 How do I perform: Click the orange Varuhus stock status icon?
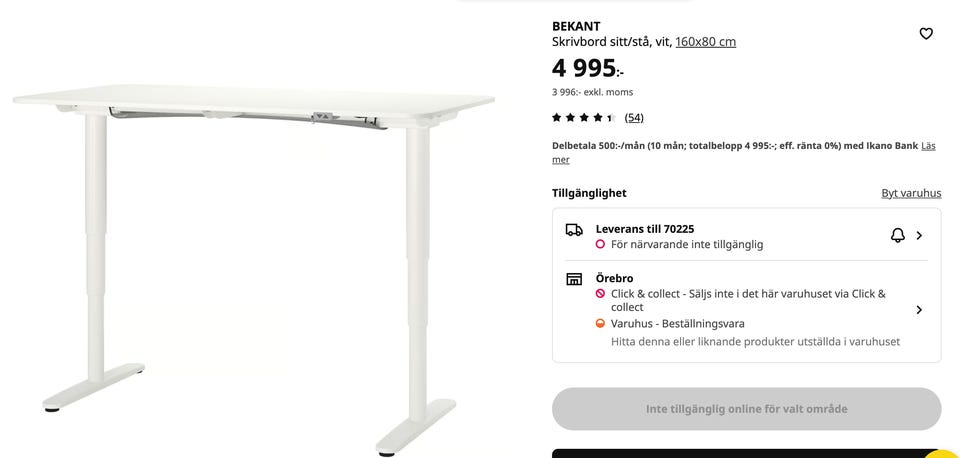(600, 323)
